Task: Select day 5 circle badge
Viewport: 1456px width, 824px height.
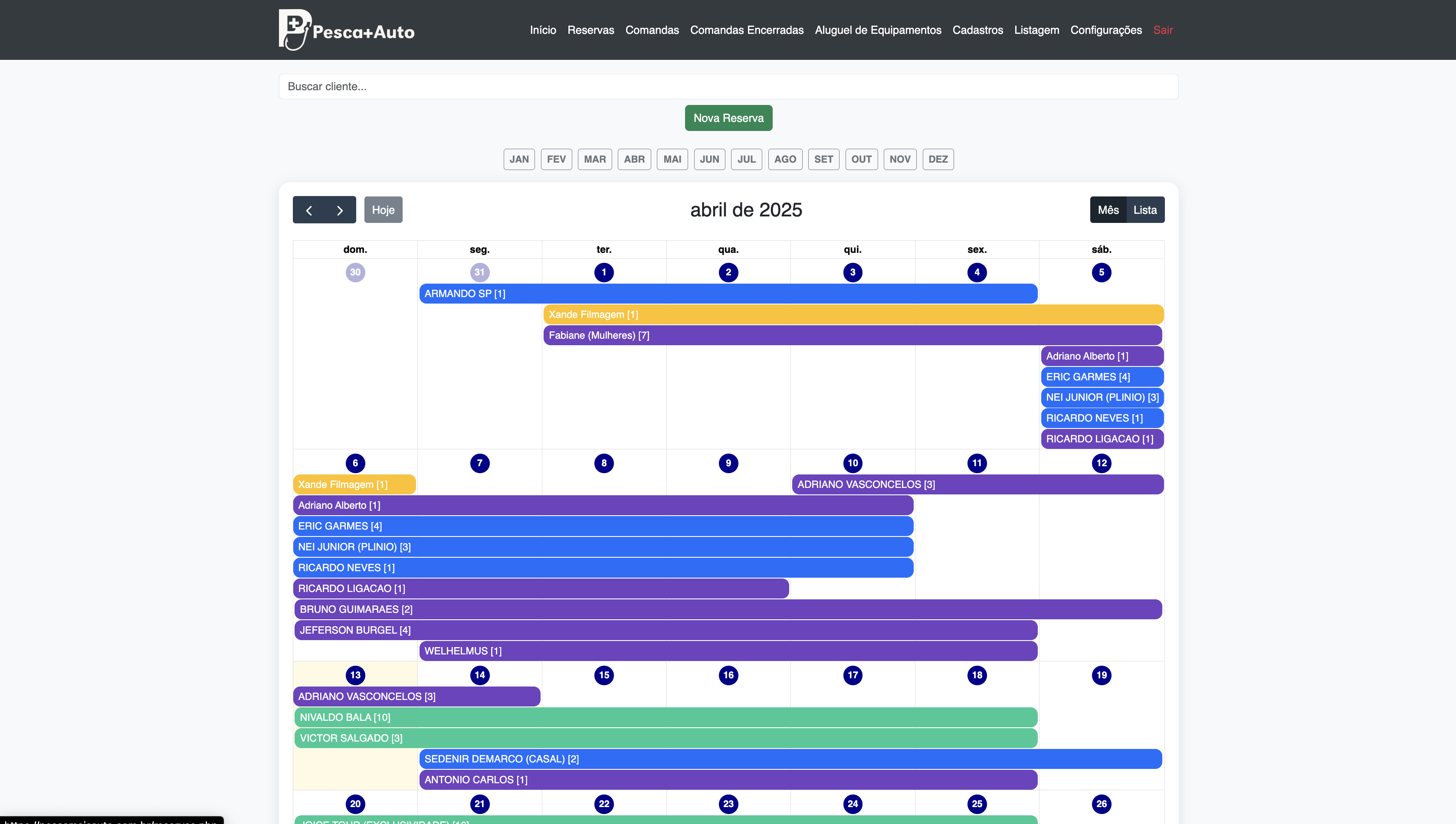Action: [x=1101, y=272]
